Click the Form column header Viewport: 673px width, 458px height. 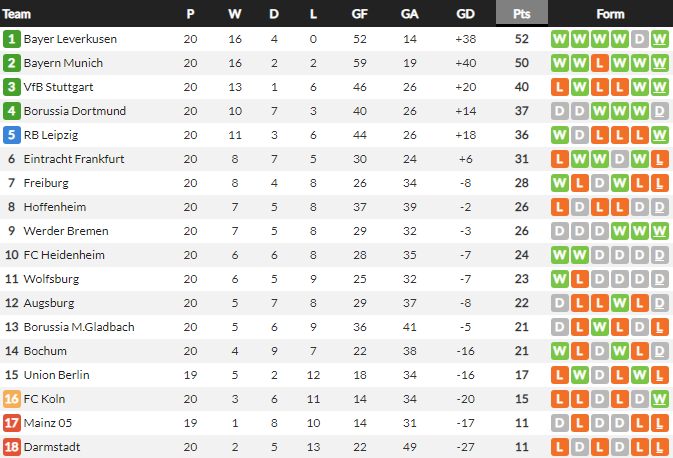[x=609, y=14]
